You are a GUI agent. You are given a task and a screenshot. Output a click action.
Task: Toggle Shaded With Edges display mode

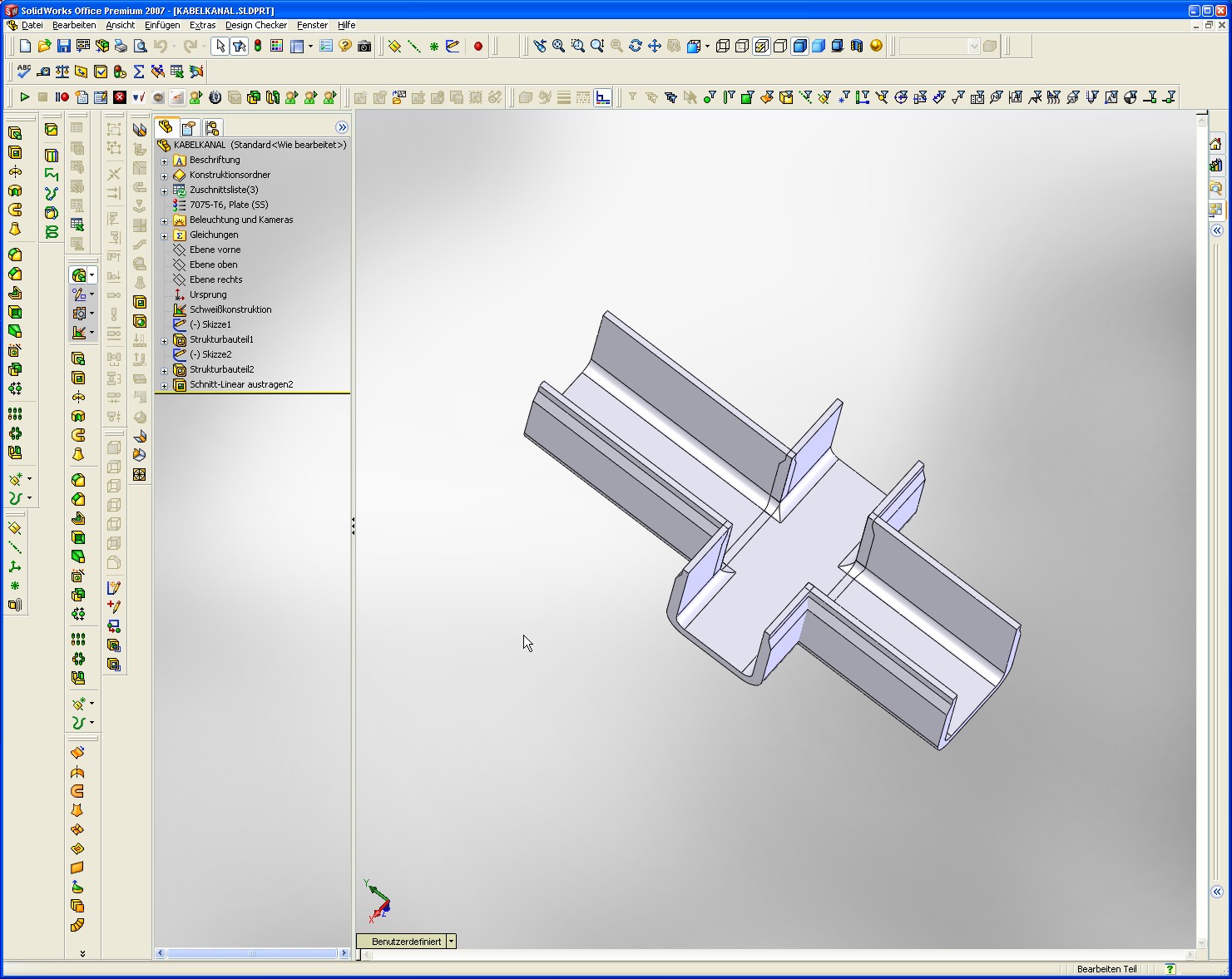pos(799,47)
